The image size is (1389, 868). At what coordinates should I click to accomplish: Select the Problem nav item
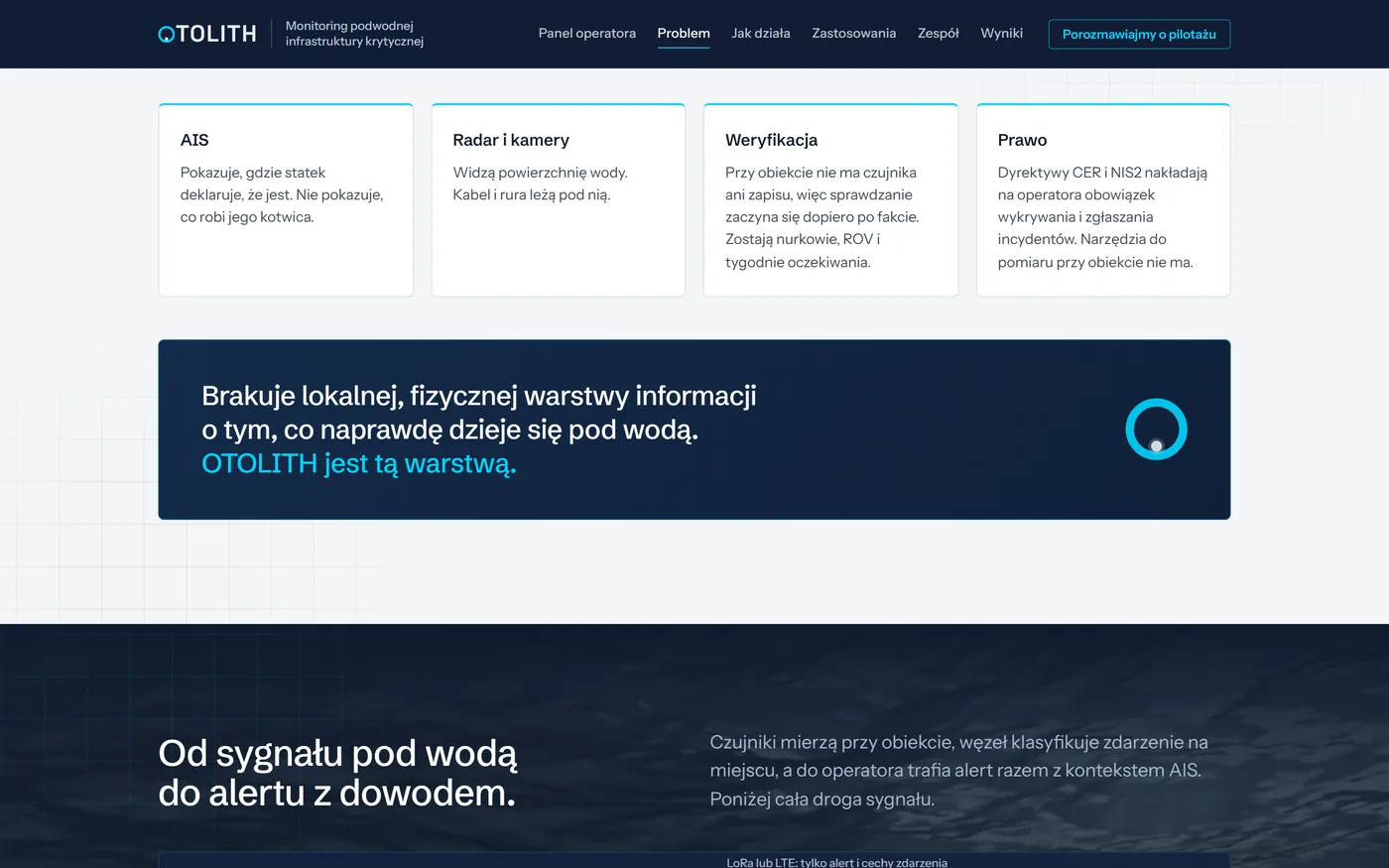tap(684, 34)
